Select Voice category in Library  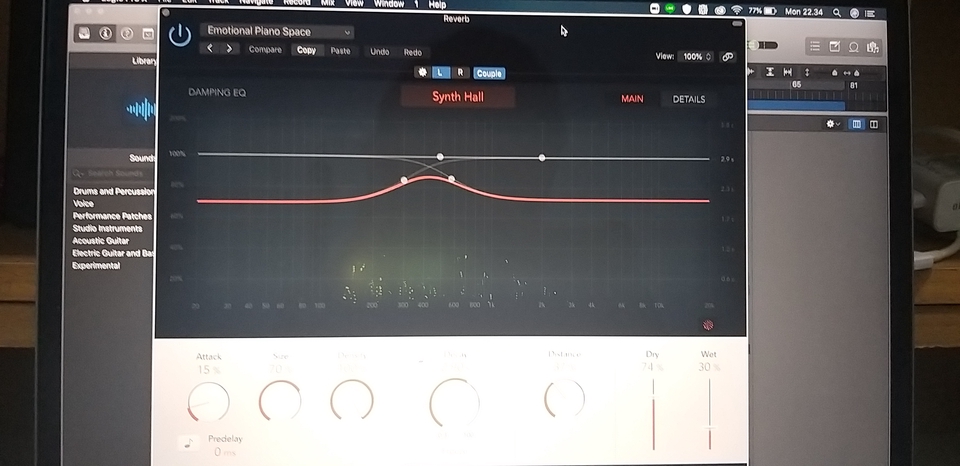83,203
